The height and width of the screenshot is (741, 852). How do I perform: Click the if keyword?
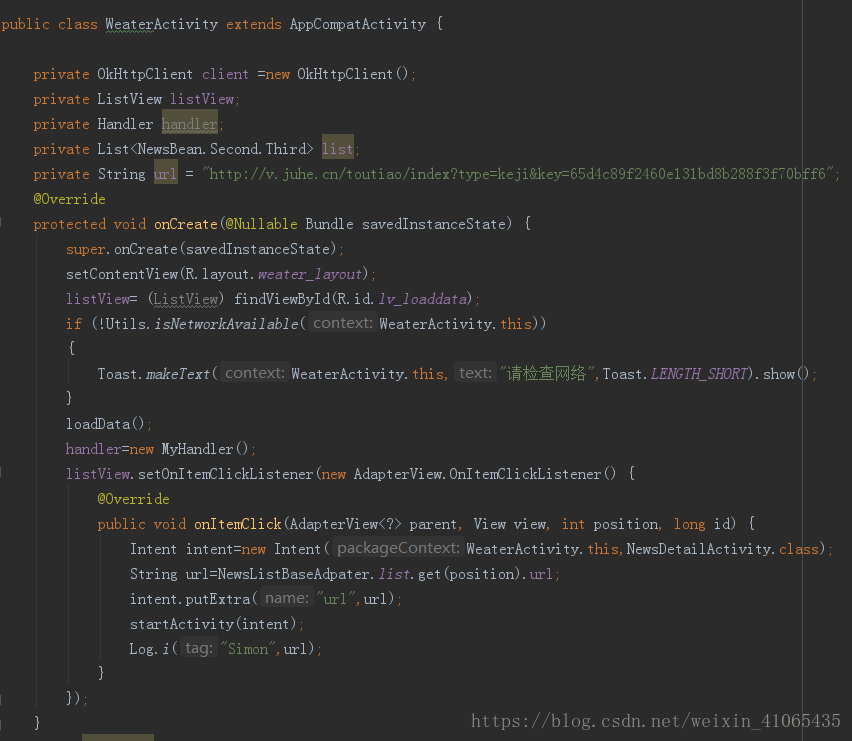click(x=74, y=324)
